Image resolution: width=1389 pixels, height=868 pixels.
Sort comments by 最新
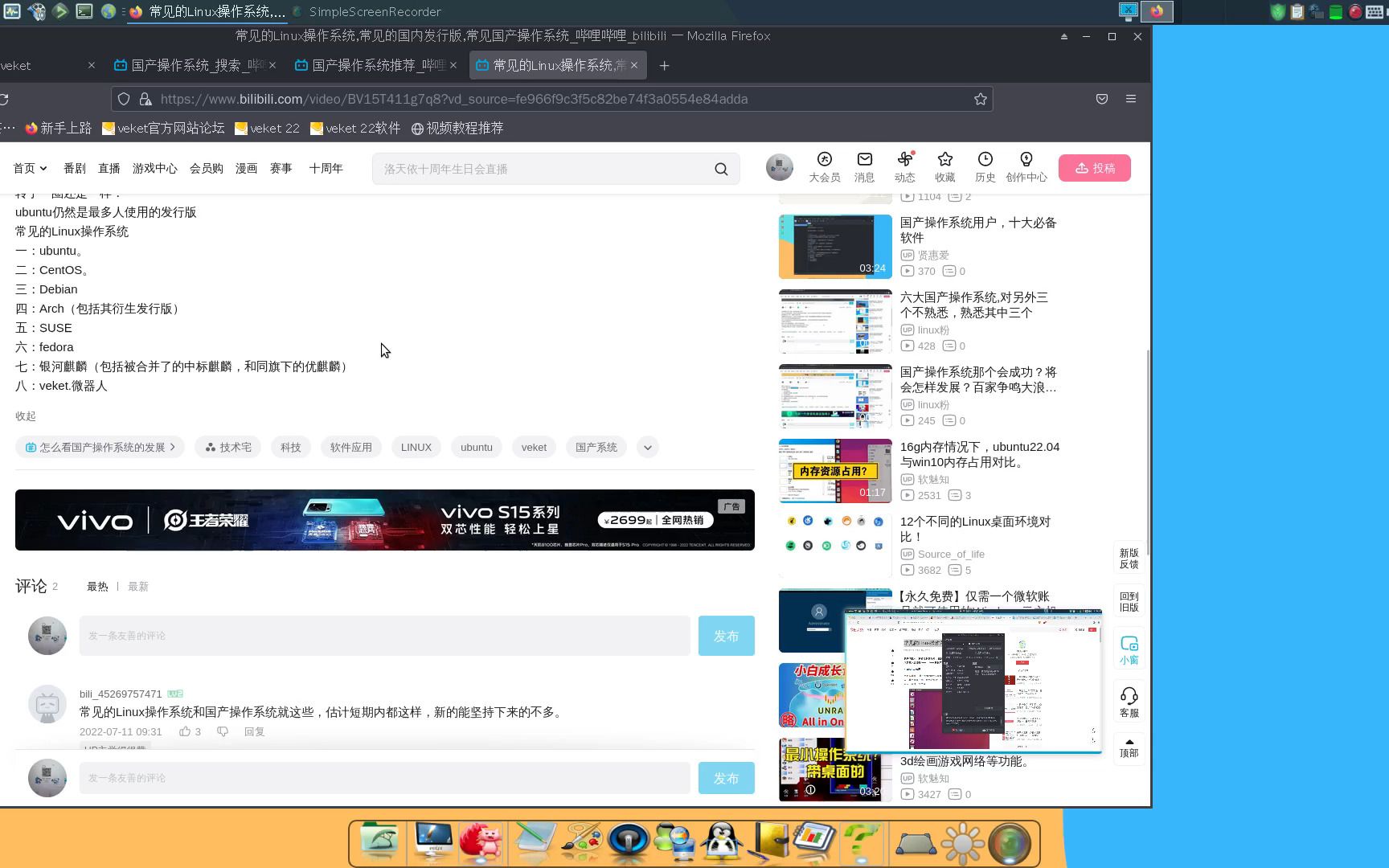pyautogui.click(x=138, y=587)
